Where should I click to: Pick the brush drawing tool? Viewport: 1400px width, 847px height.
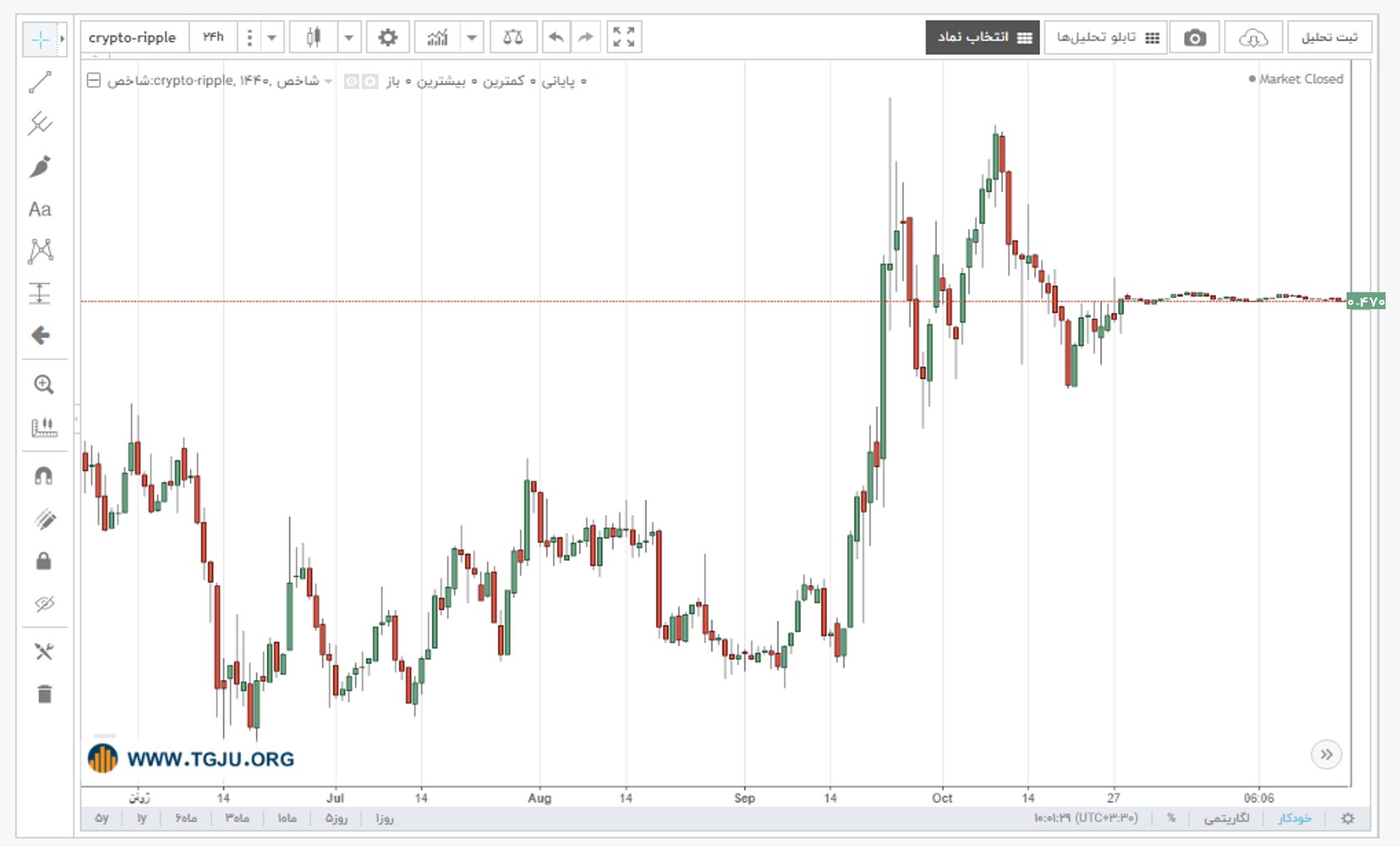[x=40, y=166]
